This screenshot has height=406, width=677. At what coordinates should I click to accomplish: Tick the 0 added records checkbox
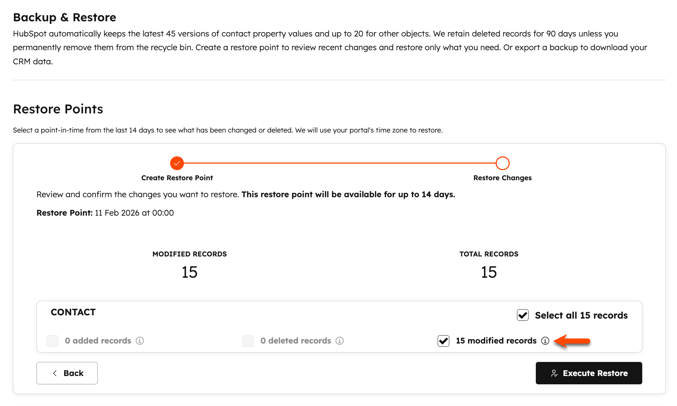click(x=53, y=341)
